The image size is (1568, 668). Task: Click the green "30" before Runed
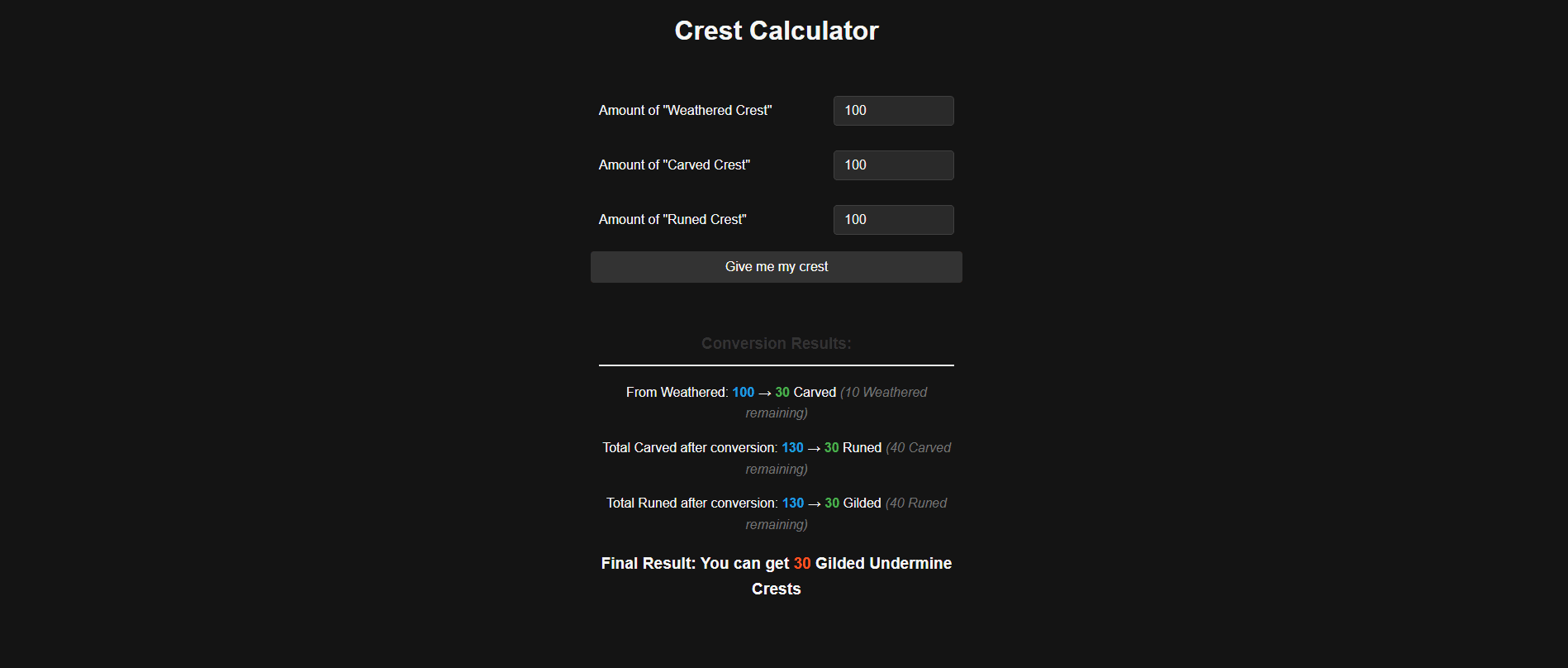(x=831, y=448)
